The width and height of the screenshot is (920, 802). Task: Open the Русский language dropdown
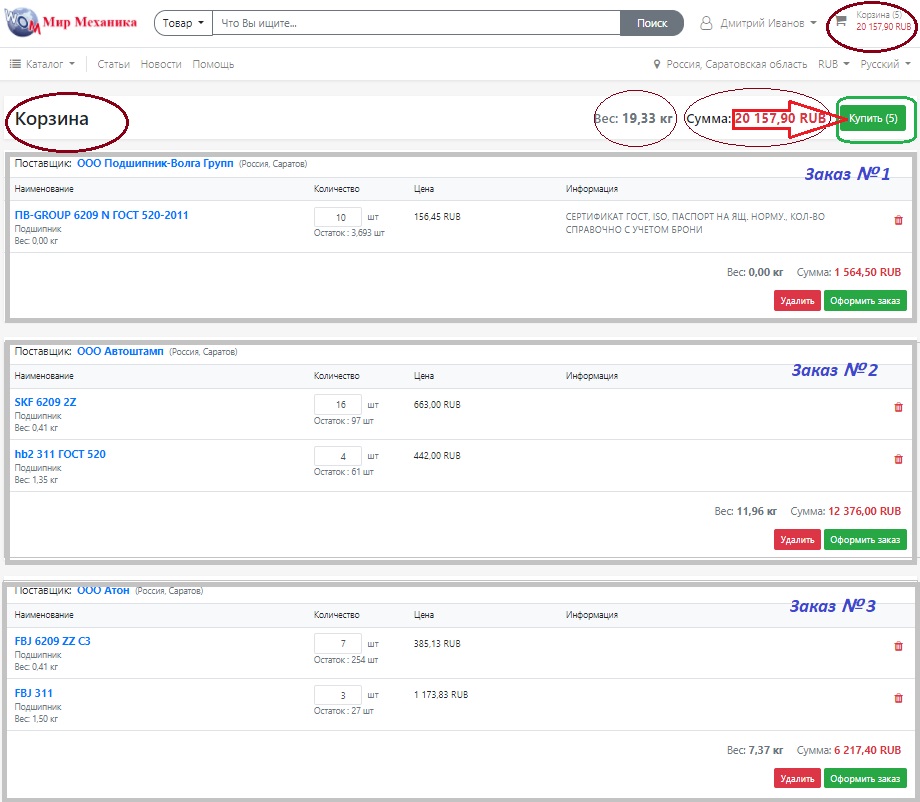click(x=885, y=64)
